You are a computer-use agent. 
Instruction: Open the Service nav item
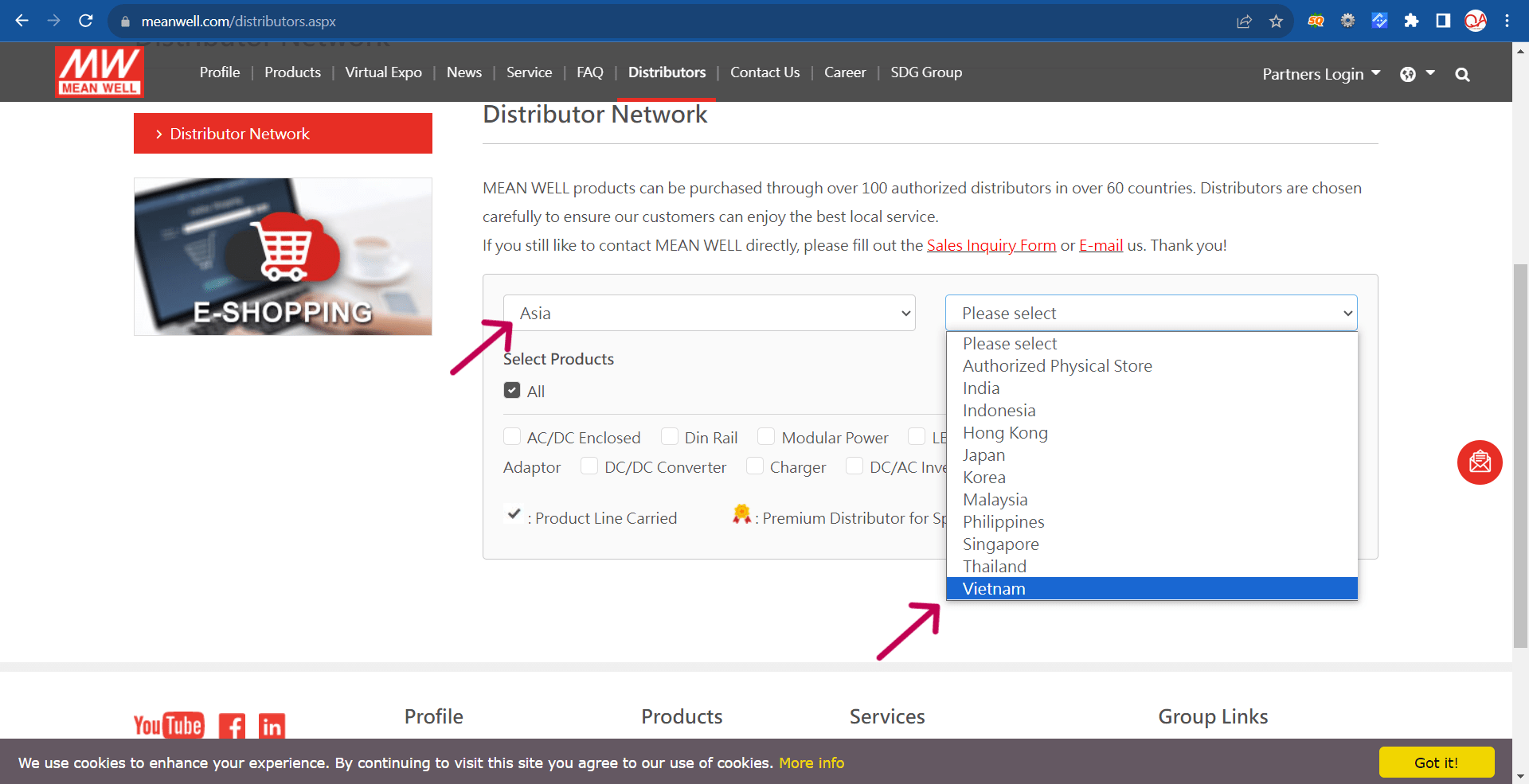coord(529,72)
